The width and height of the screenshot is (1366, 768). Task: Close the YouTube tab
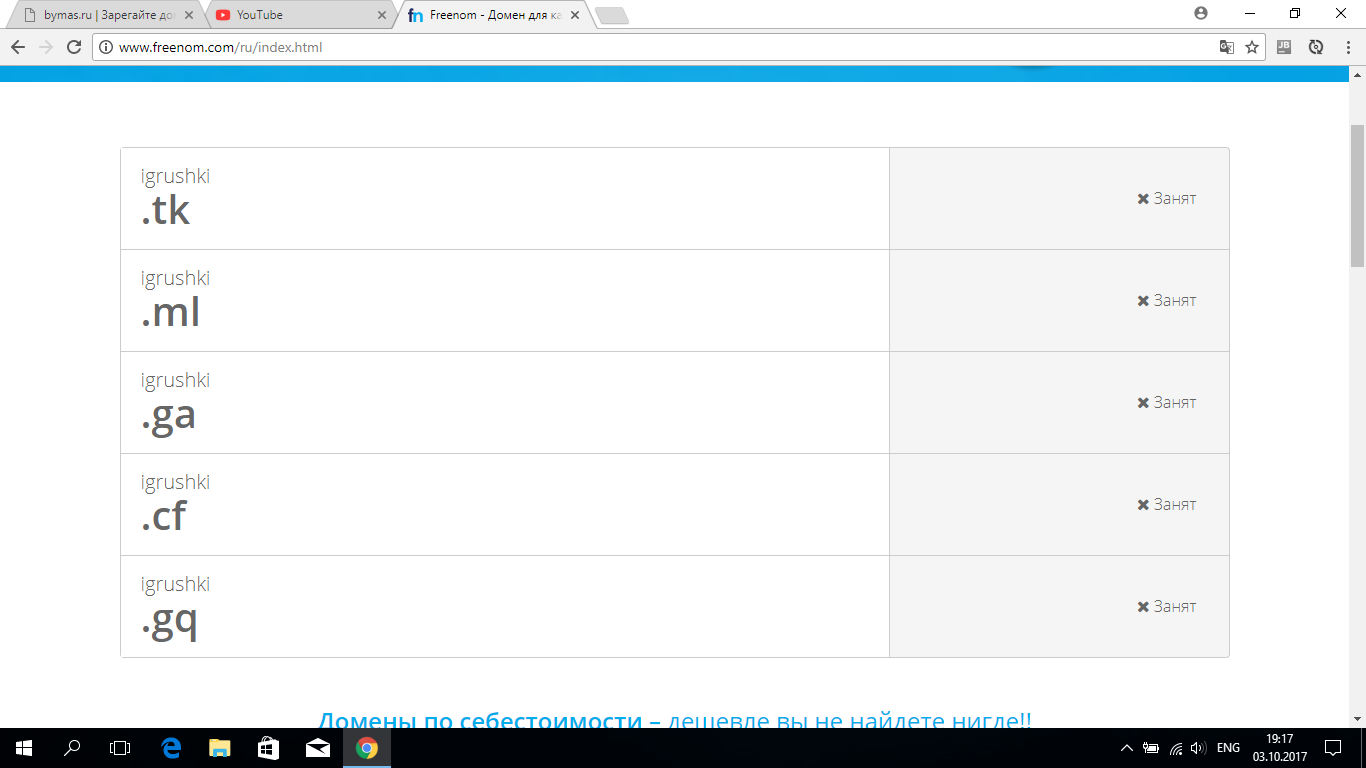tap(381, 15)
